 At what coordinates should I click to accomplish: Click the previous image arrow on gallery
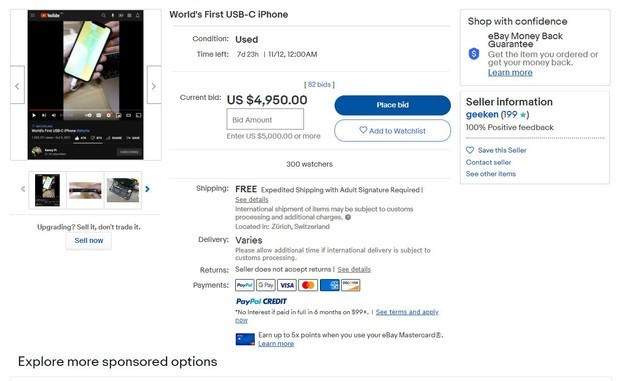coord(17,85)
